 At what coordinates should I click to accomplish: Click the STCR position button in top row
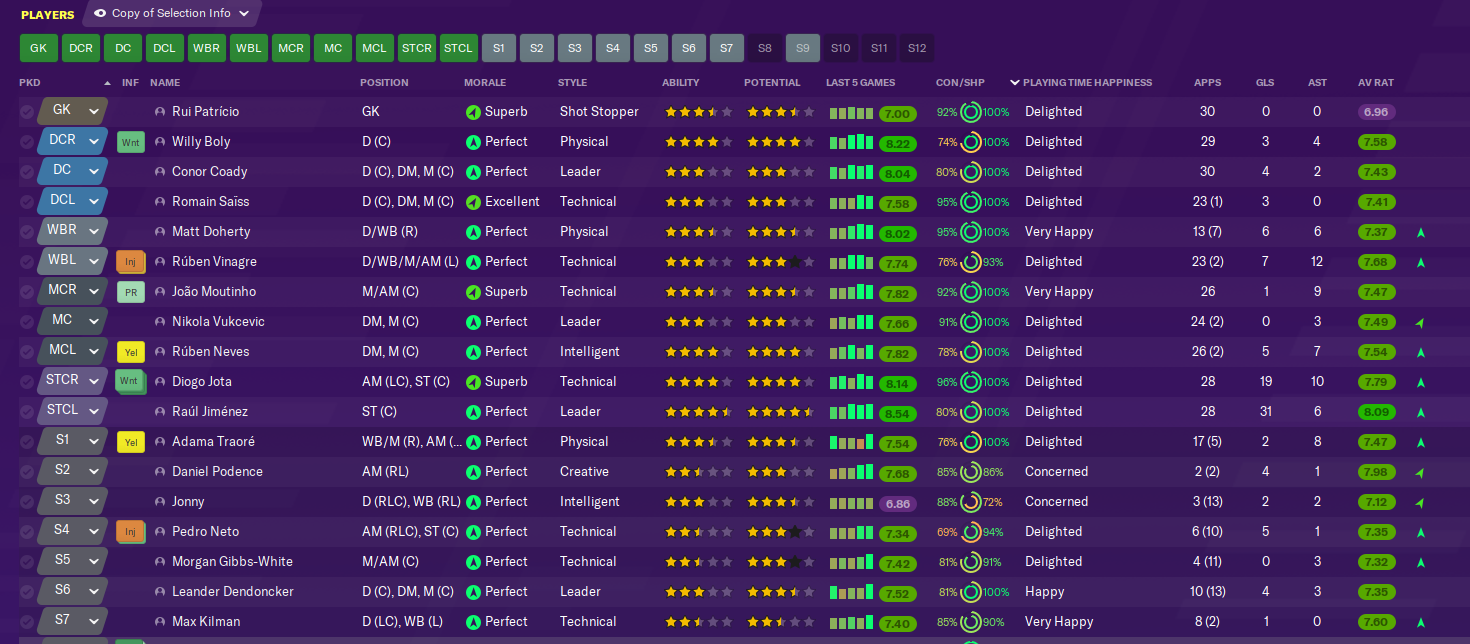[417, 48]
